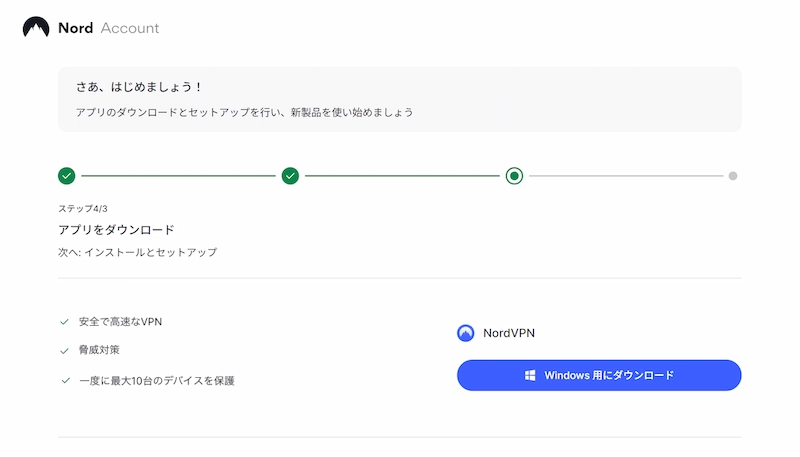The height and width of the screenshot is (457, 800).
Task: Click checkmark beside 脅威対策
Action: coord(64,351)
